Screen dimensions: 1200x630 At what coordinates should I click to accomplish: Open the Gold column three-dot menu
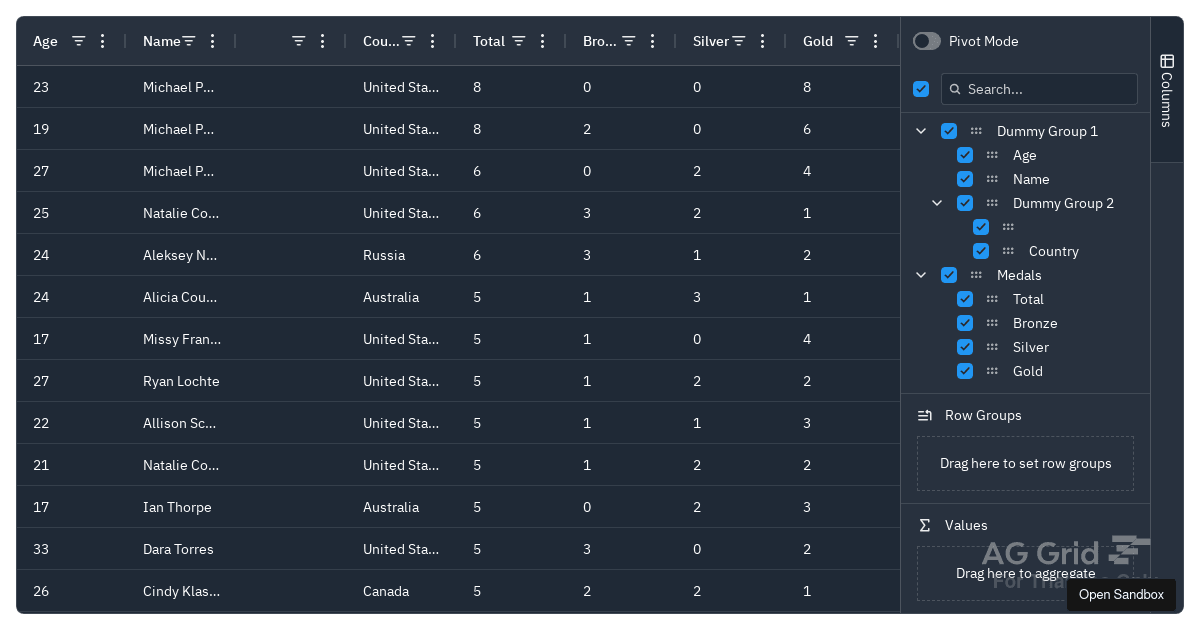pos(875,41)
